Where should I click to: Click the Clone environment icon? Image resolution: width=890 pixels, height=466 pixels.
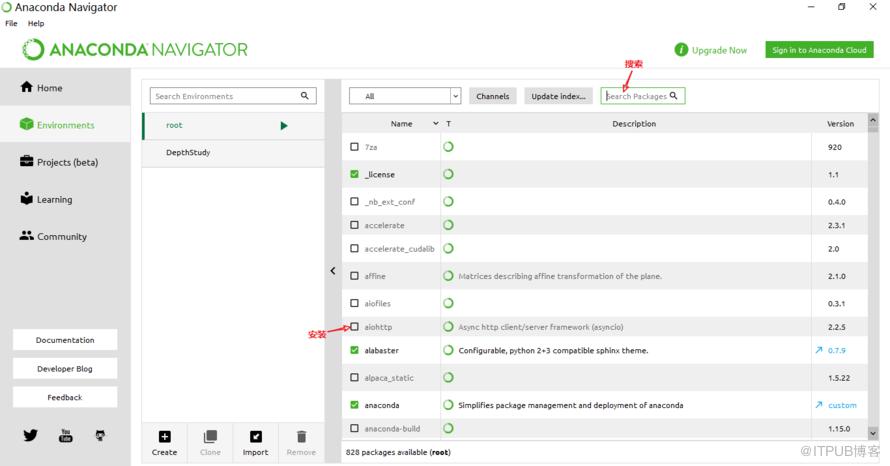[210, 436]
